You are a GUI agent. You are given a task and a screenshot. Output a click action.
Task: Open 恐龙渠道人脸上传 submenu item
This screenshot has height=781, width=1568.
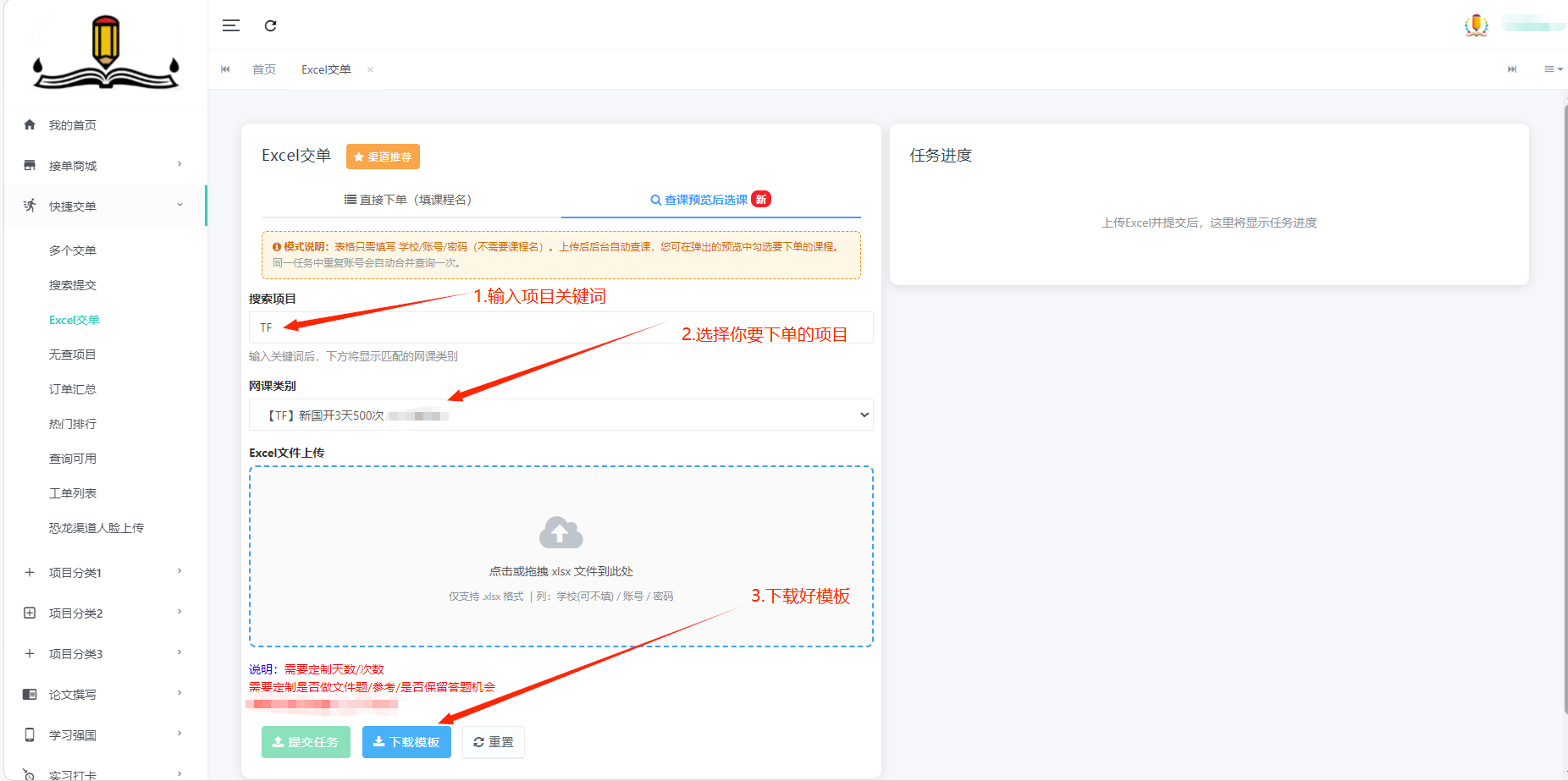point(97,528)
